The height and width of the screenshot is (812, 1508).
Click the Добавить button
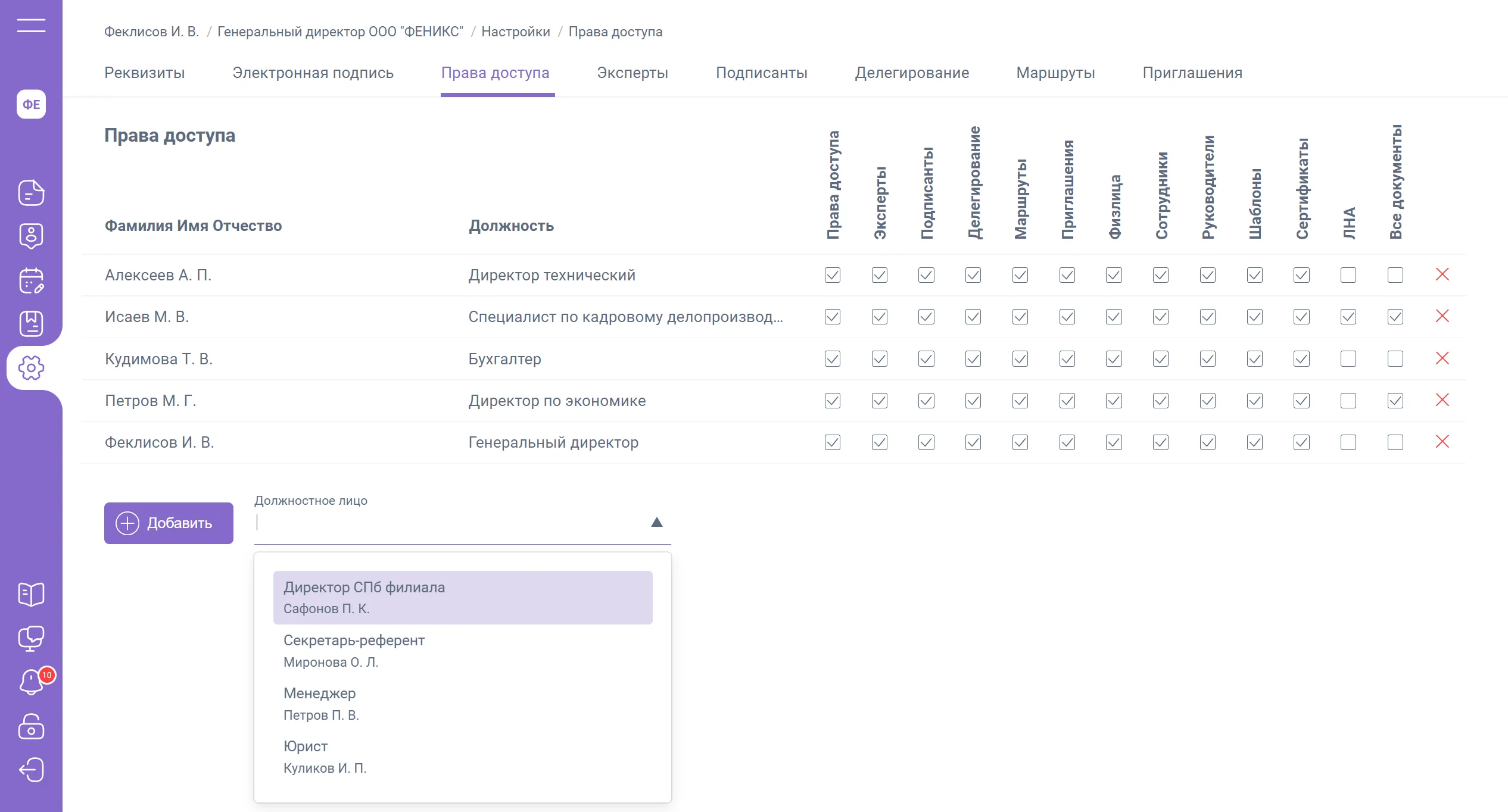coord(169,523)
